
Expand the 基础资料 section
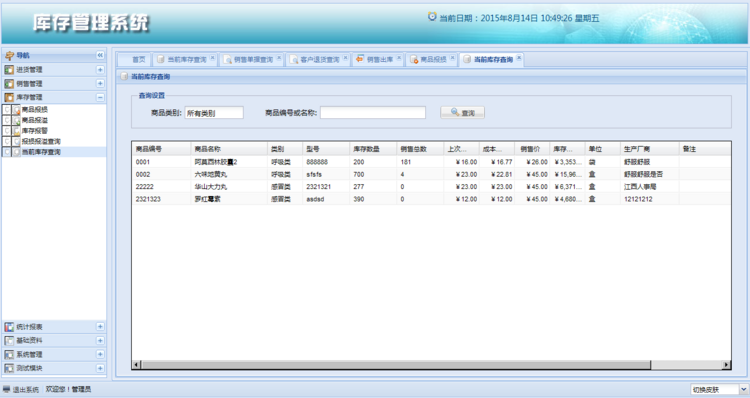pyautogui.click(x=100, y=341)
